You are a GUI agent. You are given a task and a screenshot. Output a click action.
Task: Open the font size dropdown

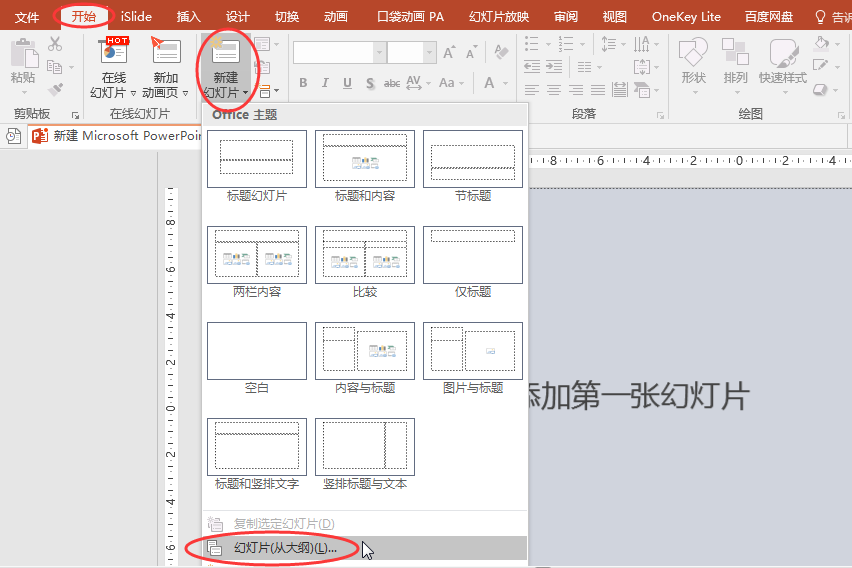tap(429, 53)
